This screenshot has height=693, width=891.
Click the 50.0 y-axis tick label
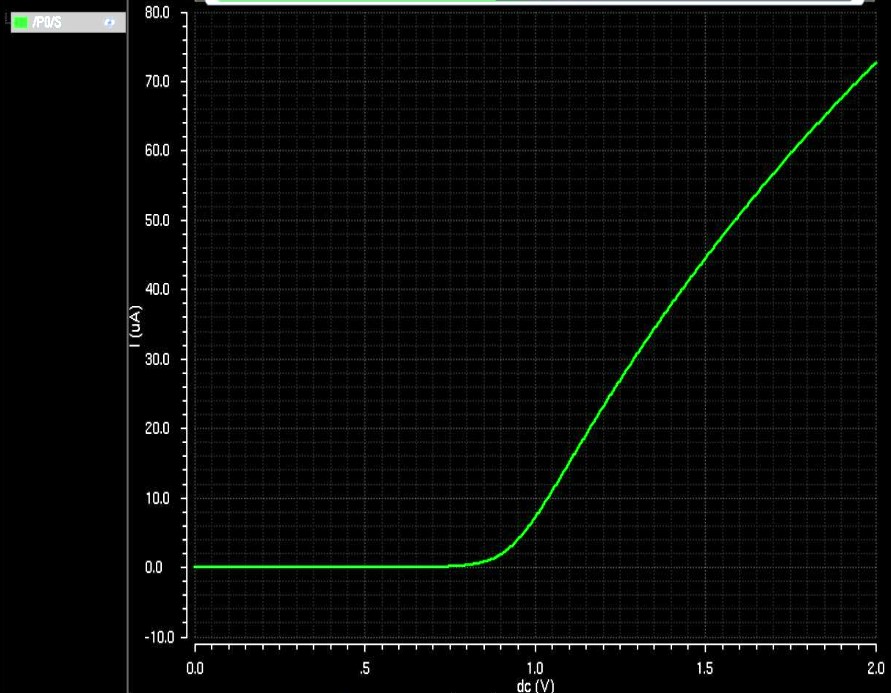pos(157,220)
